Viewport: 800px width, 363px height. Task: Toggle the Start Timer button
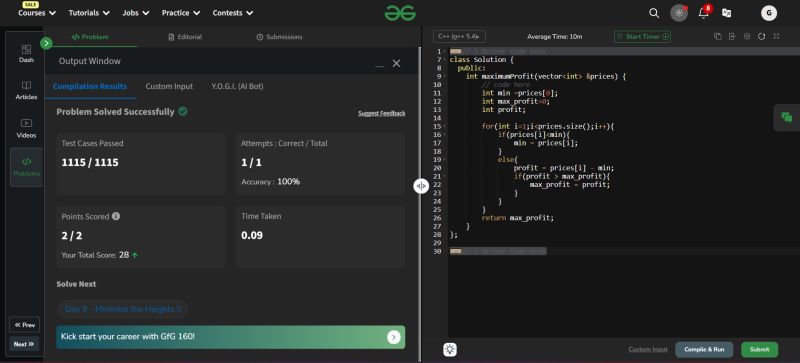642,37
